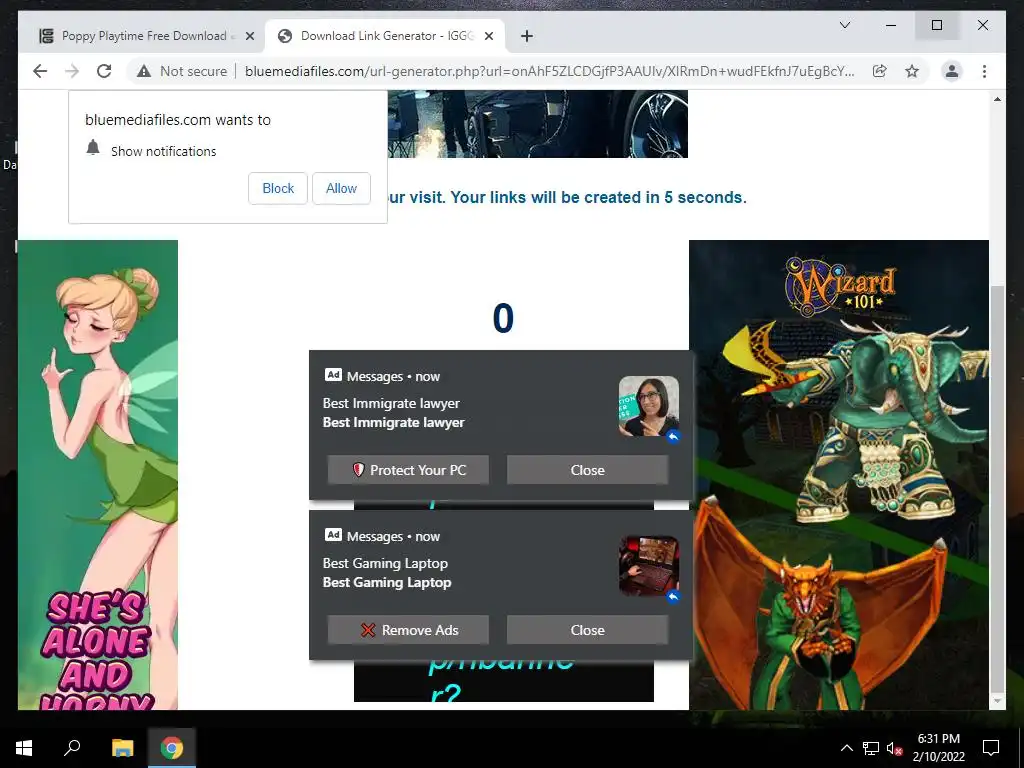Open the Windows Start menu
Screen dimensions: 1024x768
pos(24,748)
